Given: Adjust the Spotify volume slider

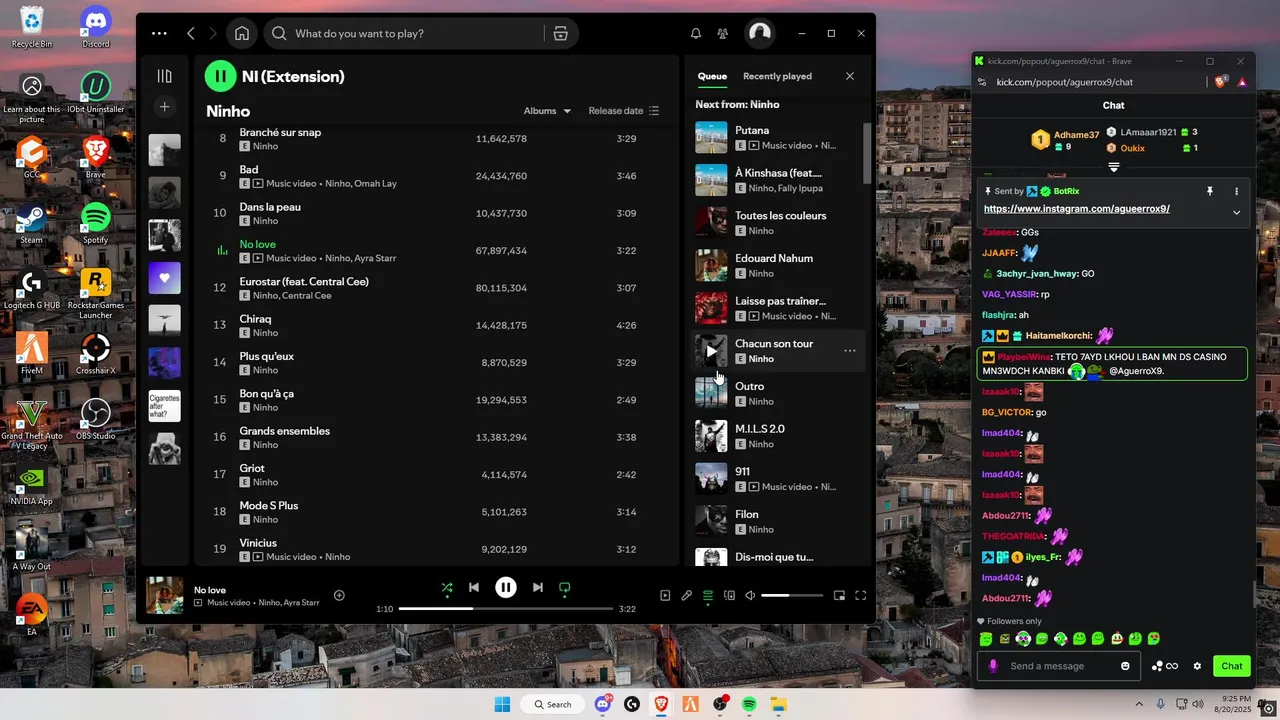Looking at the screenshot, I should (792, 595).
